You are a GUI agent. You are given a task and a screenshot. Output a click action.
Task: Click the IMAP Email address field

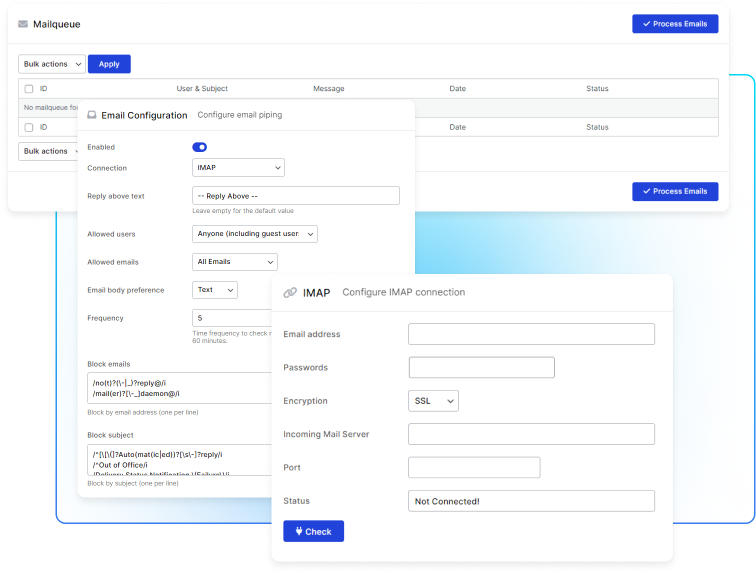(x=531, y=334)
